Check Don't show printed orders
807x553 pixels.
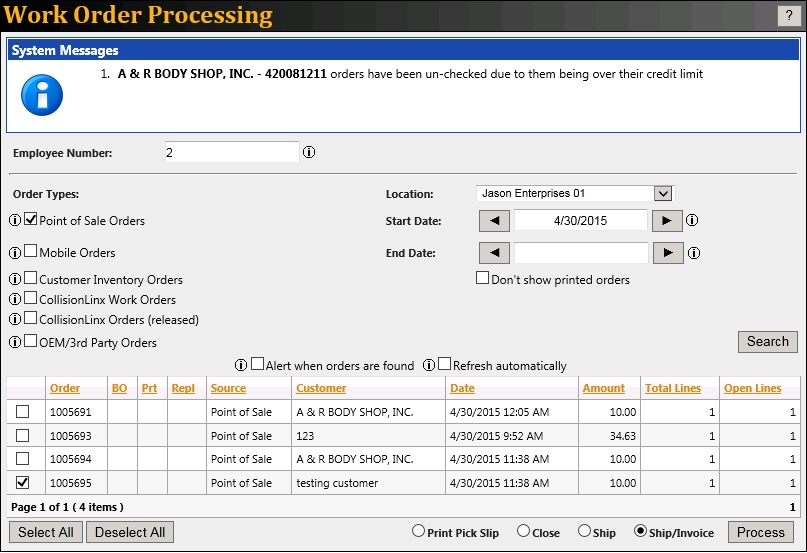click(483, 278)
